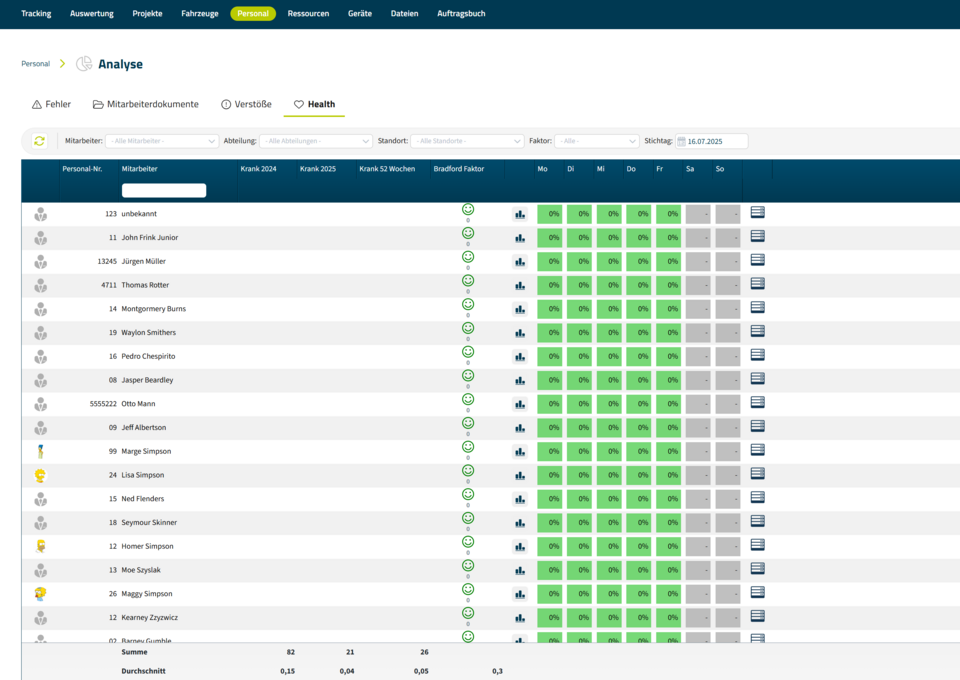Open detail list icon for Moe Szyslak
Viewport: 960px width, 680px height.
coord(757,569)
